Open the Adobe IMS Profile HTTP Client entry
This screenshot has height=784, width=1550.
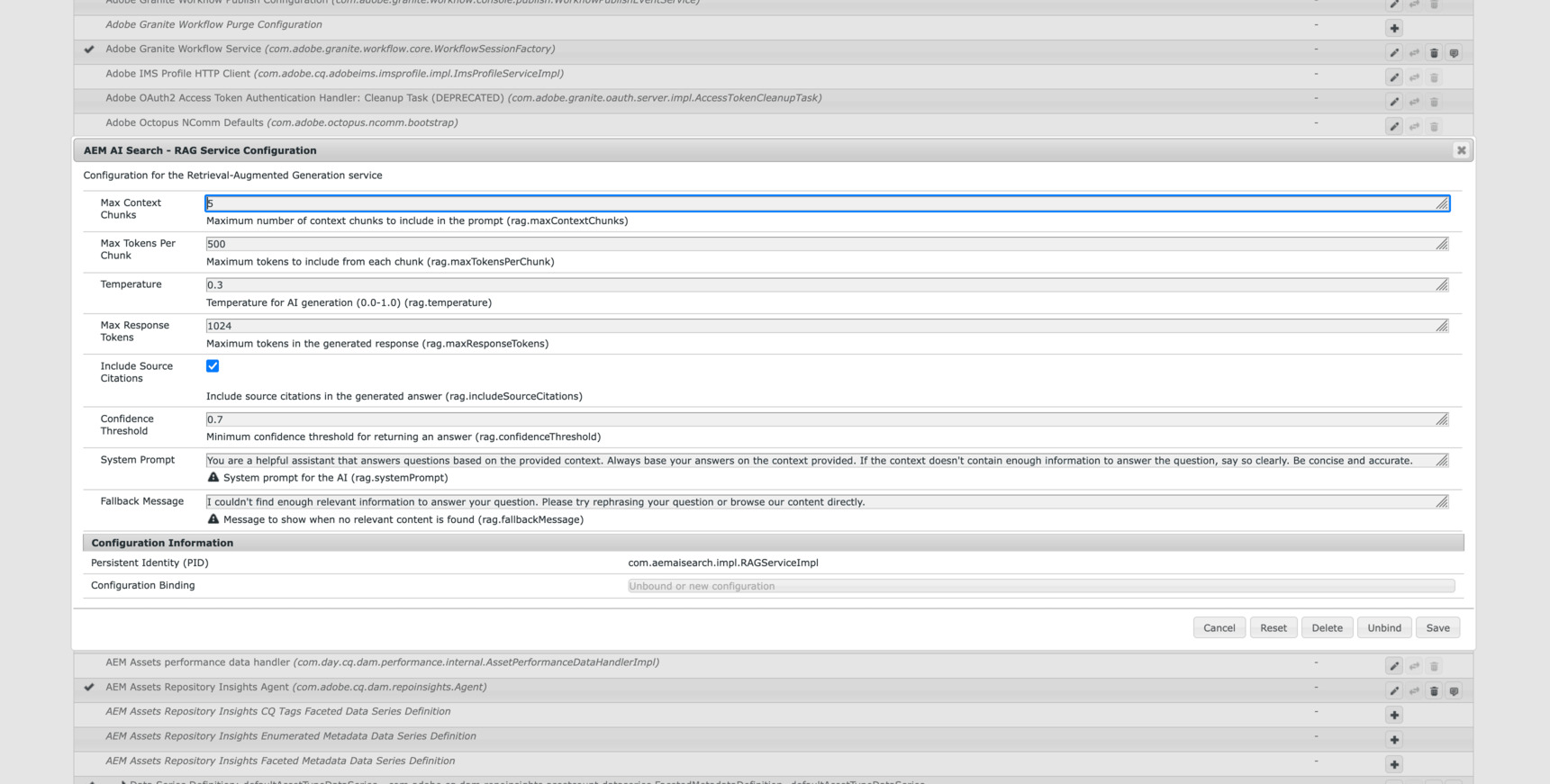pyautogui.click(x=334, y=74)
